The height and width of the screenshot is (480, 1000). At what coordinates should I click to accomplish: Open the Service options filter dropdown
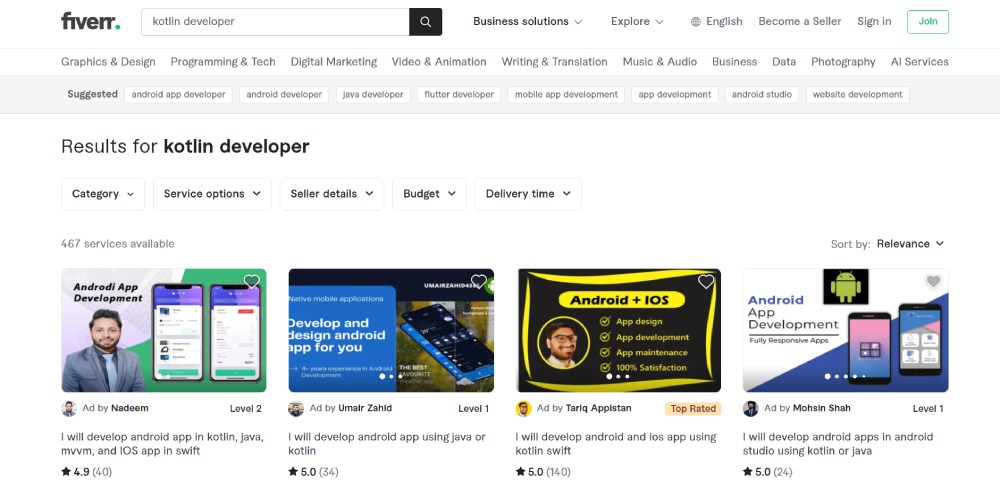[x=212, y=194]
